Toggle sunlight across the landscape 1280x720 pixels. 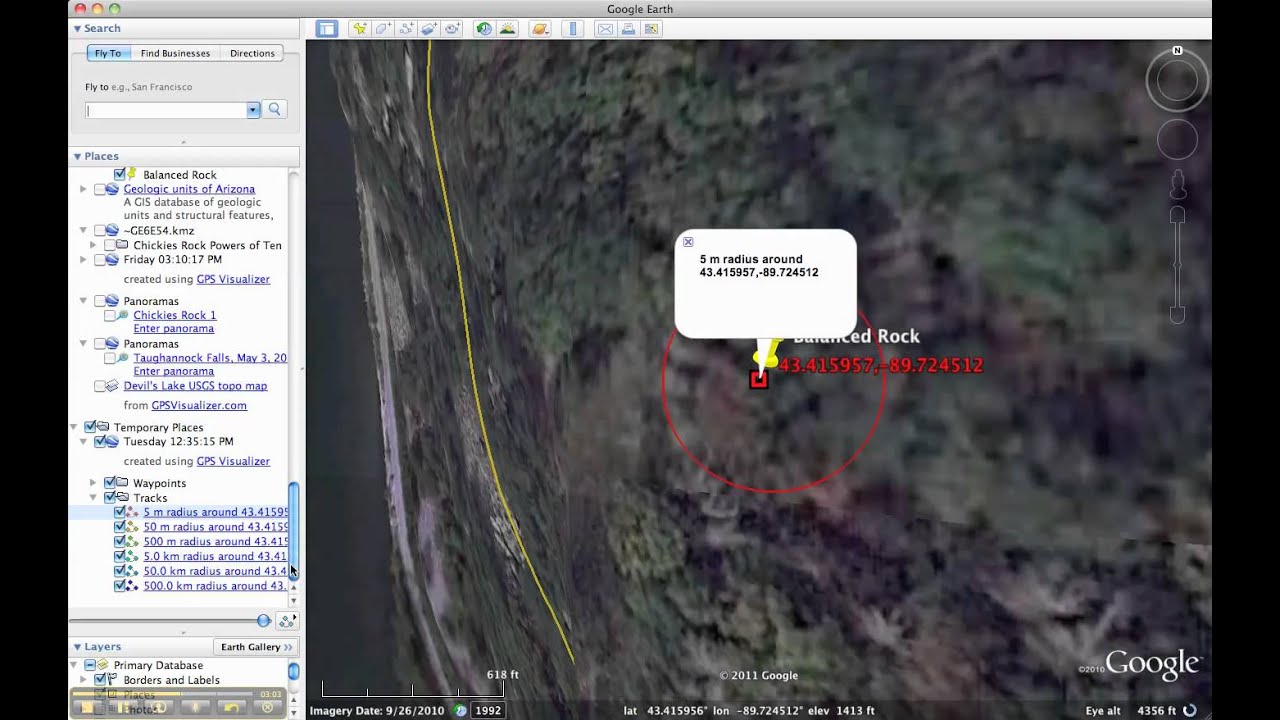(x=508, y=29)
